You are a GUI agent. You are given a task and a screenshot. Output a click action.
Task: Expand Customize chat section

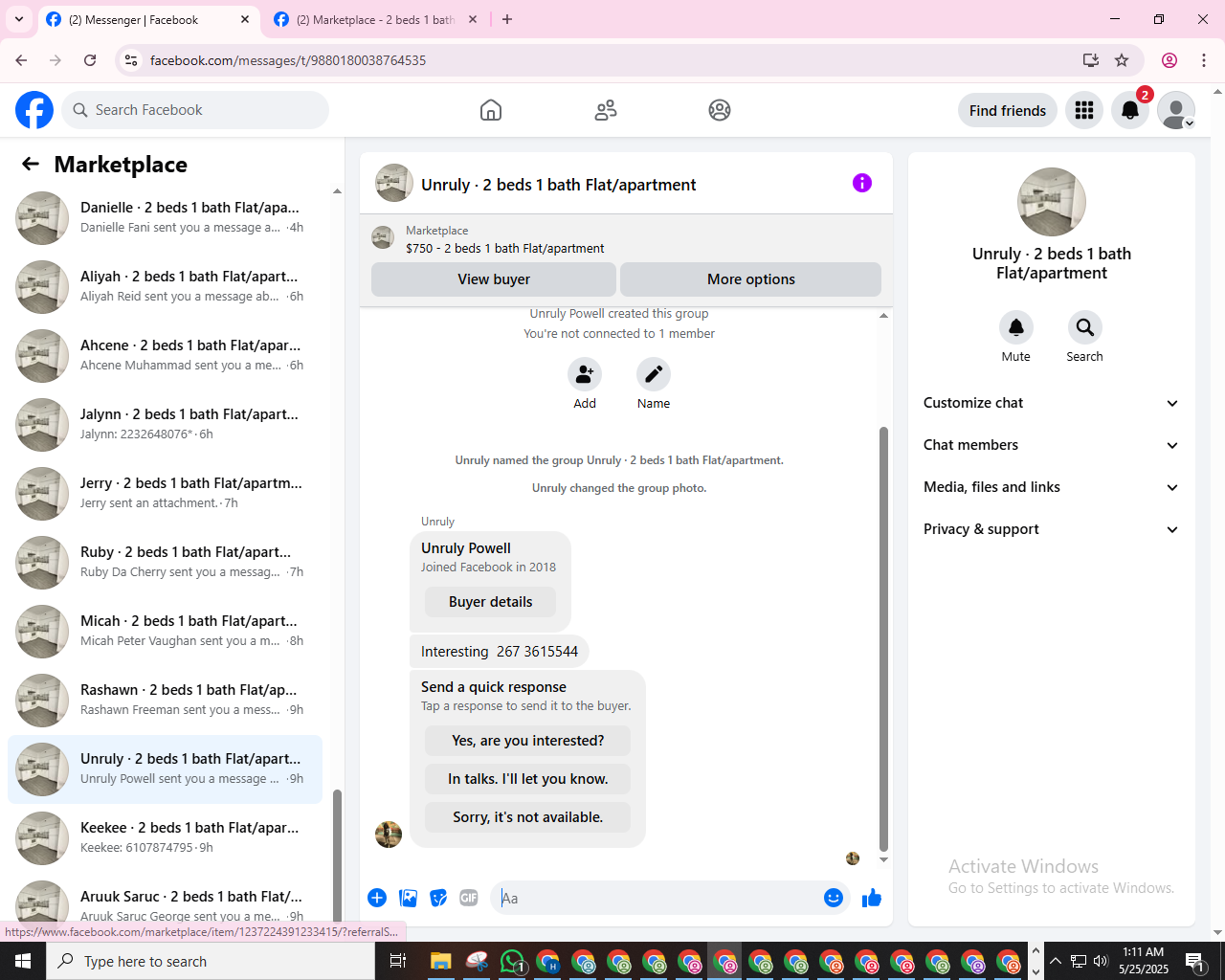[1052, 403]
